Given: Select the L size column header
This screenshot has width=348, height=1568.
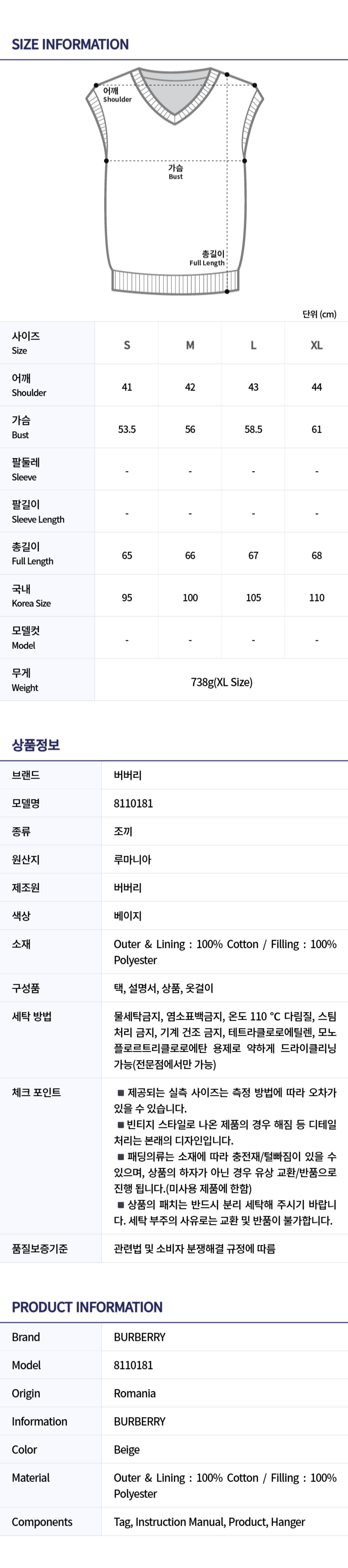Looking at the screenshot, I should pyautogui.click(x=253, y=345).
